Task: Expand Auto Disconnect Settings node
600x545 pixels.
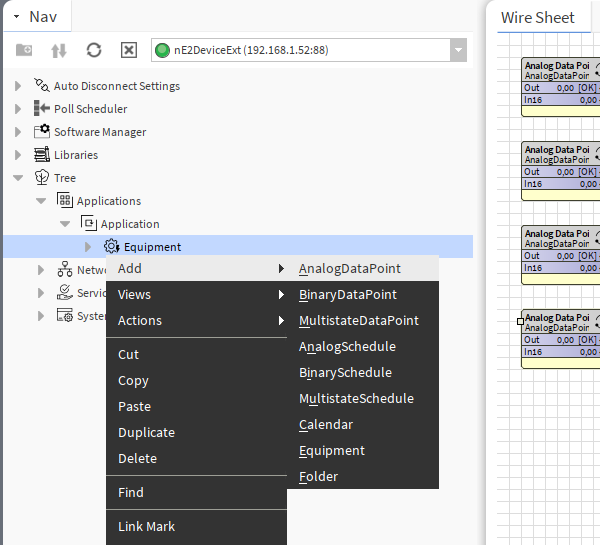Action: pyautogui.click(x=18, y=86)
